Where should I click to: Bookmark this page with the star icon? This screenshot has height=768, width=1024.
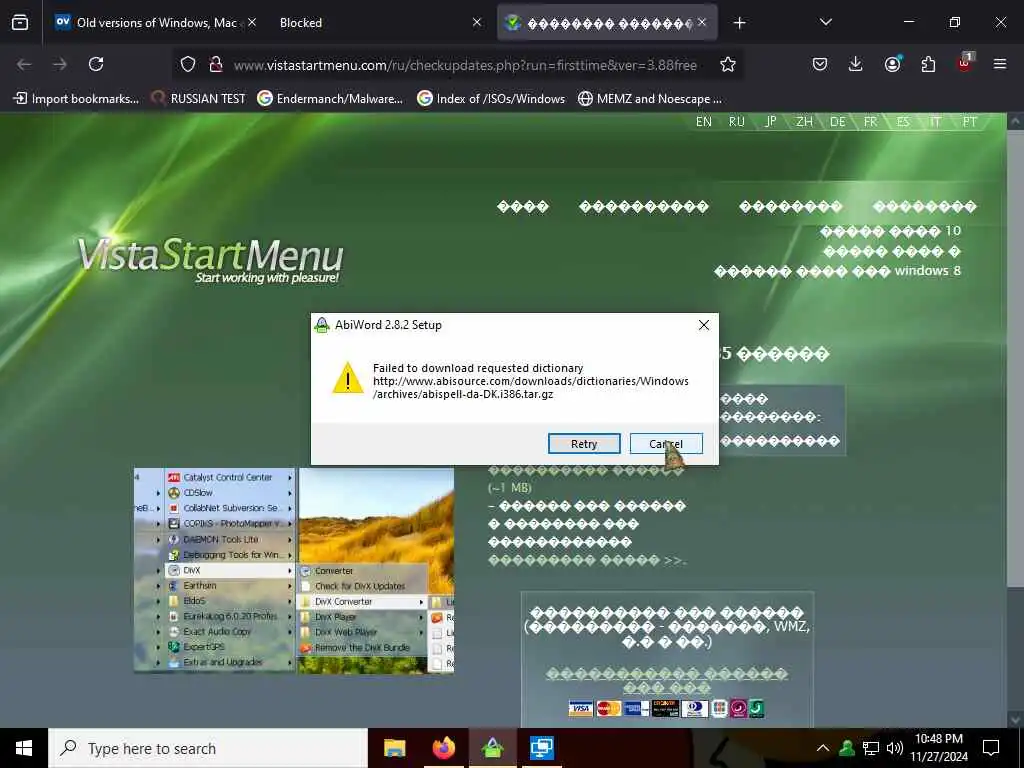coord(728,64)
